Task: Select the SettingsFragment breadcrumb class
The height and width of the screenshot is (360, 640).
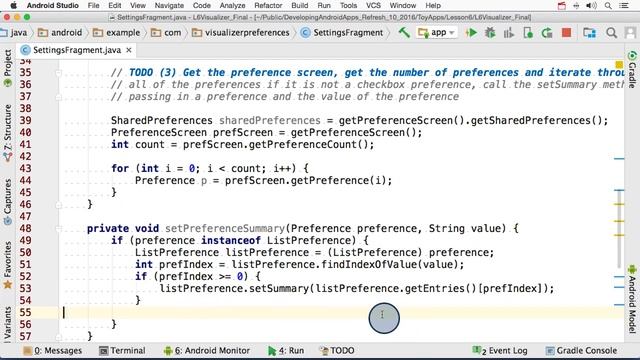Action: [342, 33]
